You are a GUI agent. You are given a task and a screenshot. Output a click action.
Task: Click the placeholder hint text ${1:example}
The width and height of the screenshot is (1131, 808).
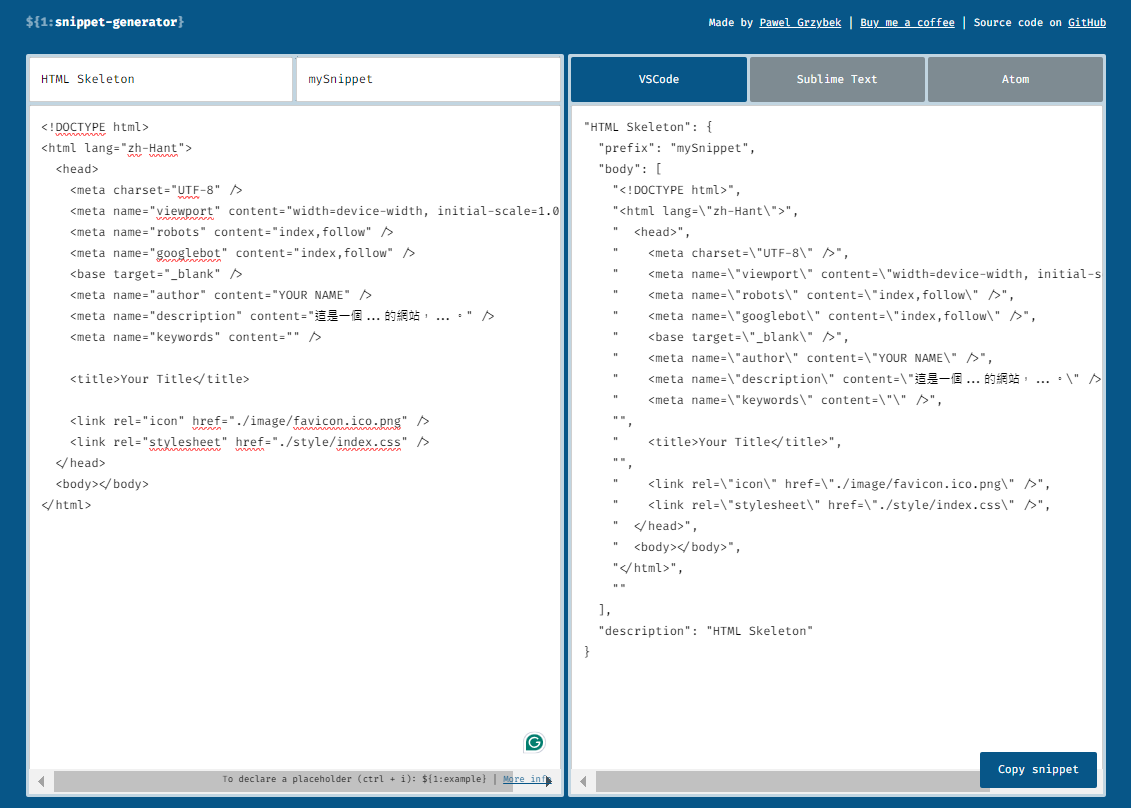[x=454, y=779]
